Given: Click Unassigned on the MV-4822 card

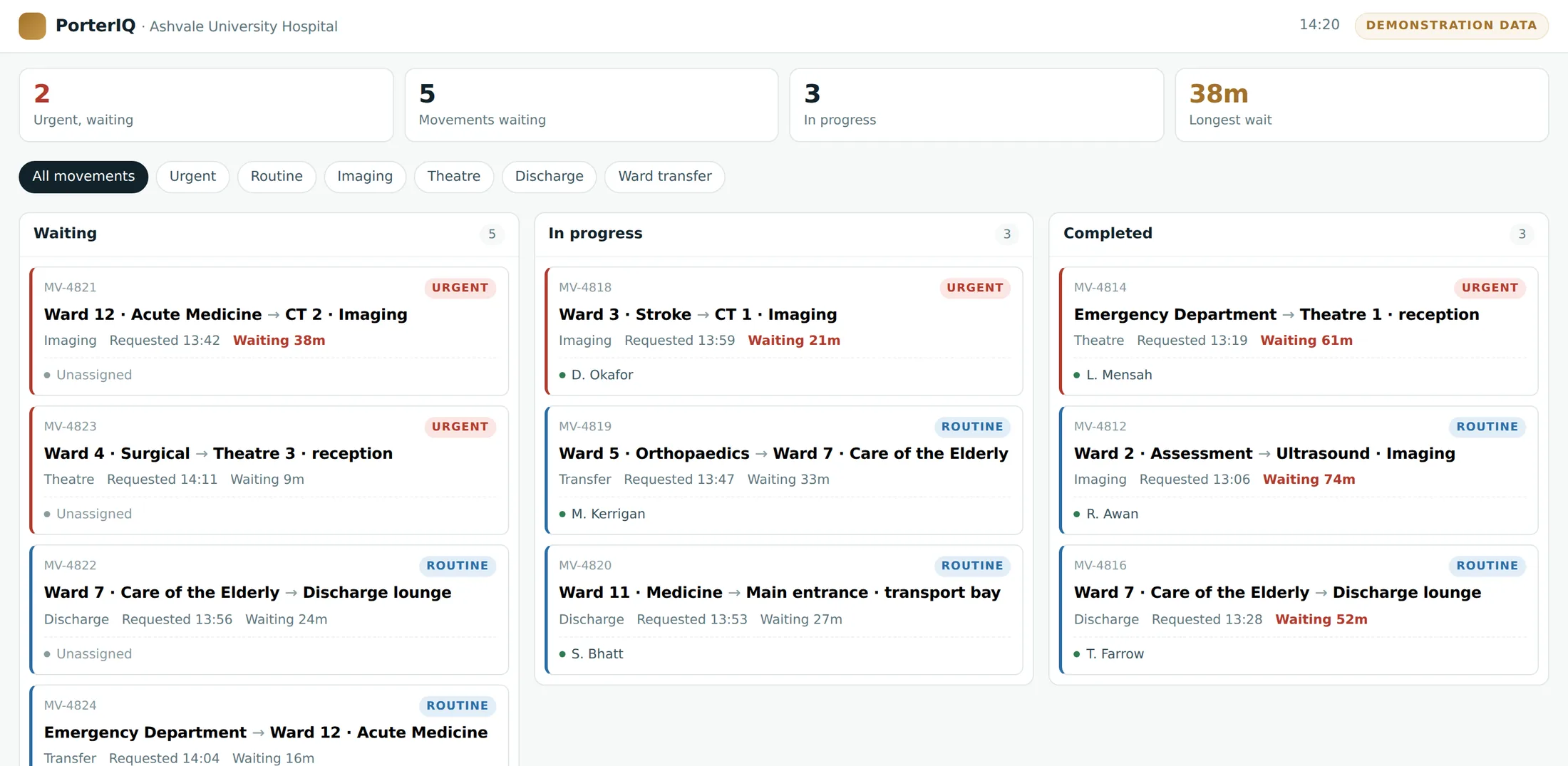Looking at the screenshot, I should pos(94,654).
